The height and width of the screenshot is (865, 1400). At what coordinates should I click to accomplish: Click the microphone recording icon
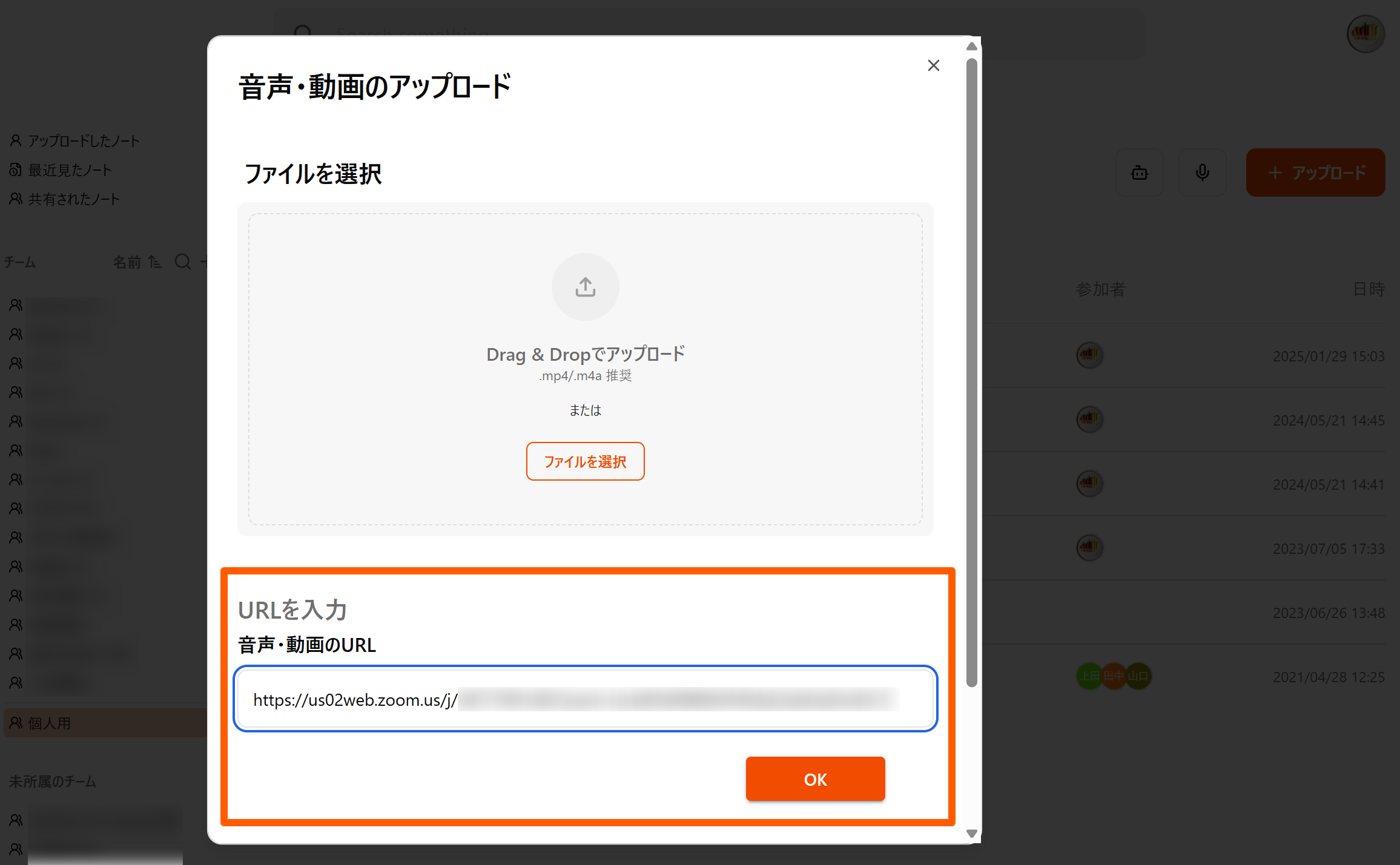click(1202, 173)
